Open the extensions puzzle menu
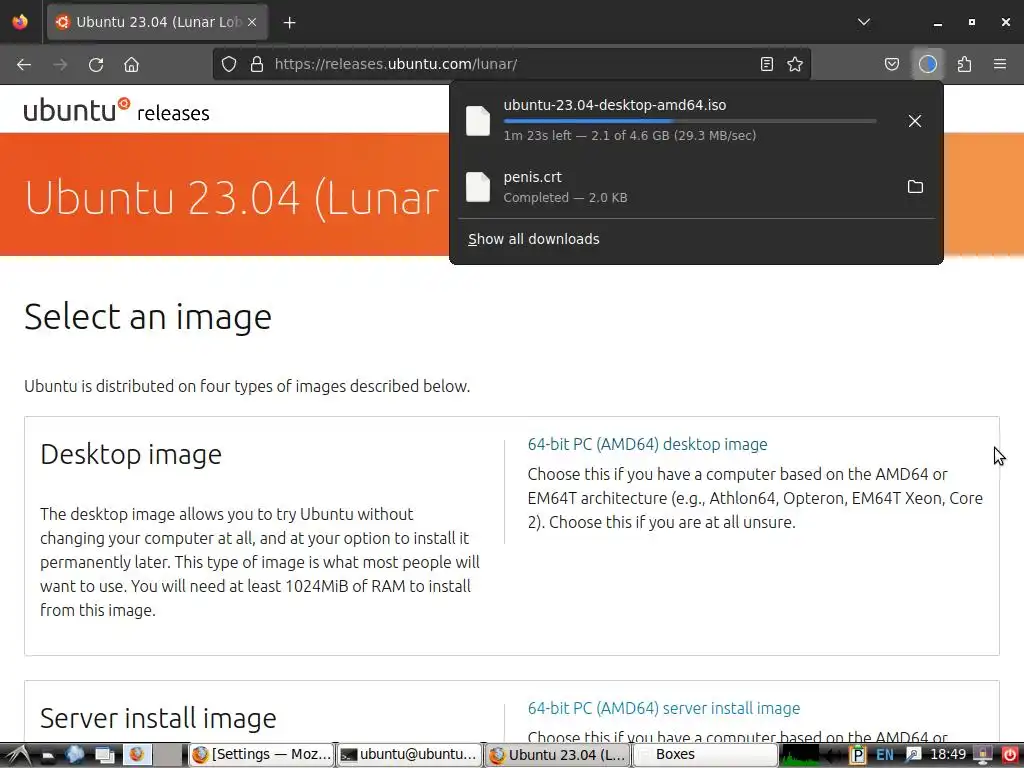Viewport: 1024px width, 768px height. [x=964, y=64]
